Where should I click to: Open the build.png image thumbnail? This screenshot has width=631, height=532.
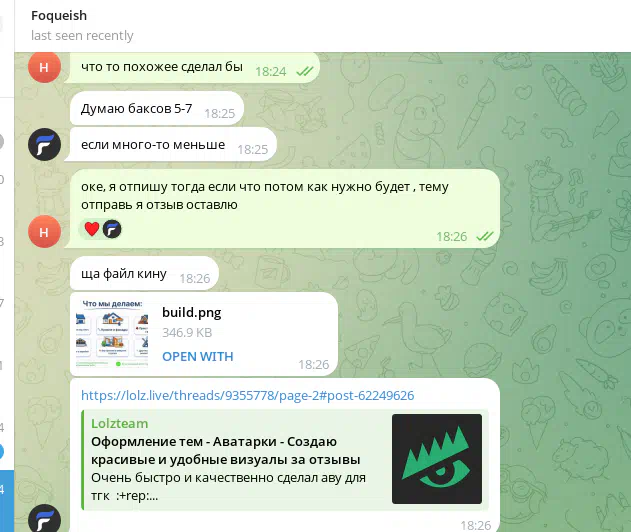point(112,333)
